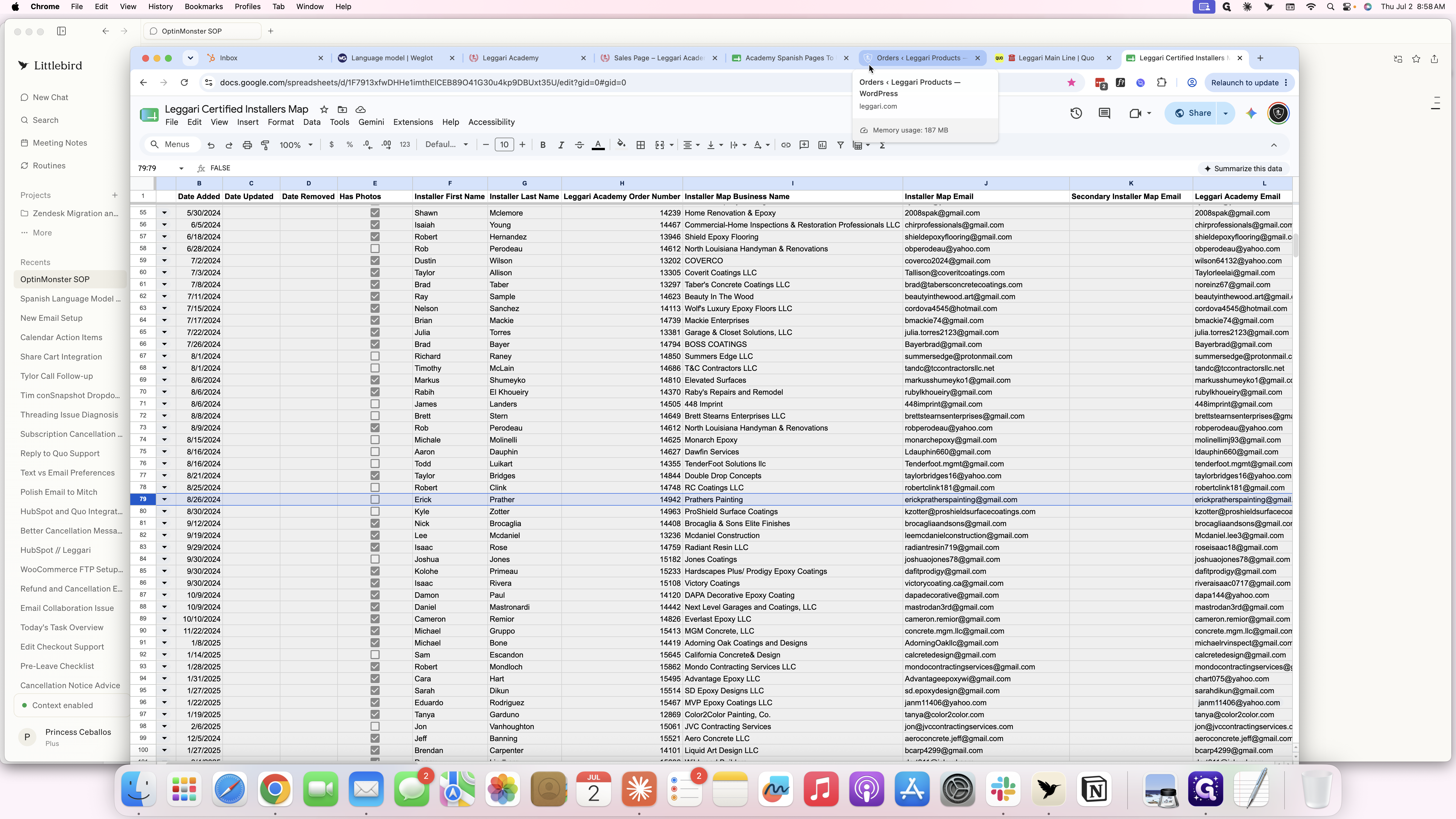The width and height of the screenshot is (1456, 819).
Task: Apply strikethrough formatting
Action: point(579,145)
